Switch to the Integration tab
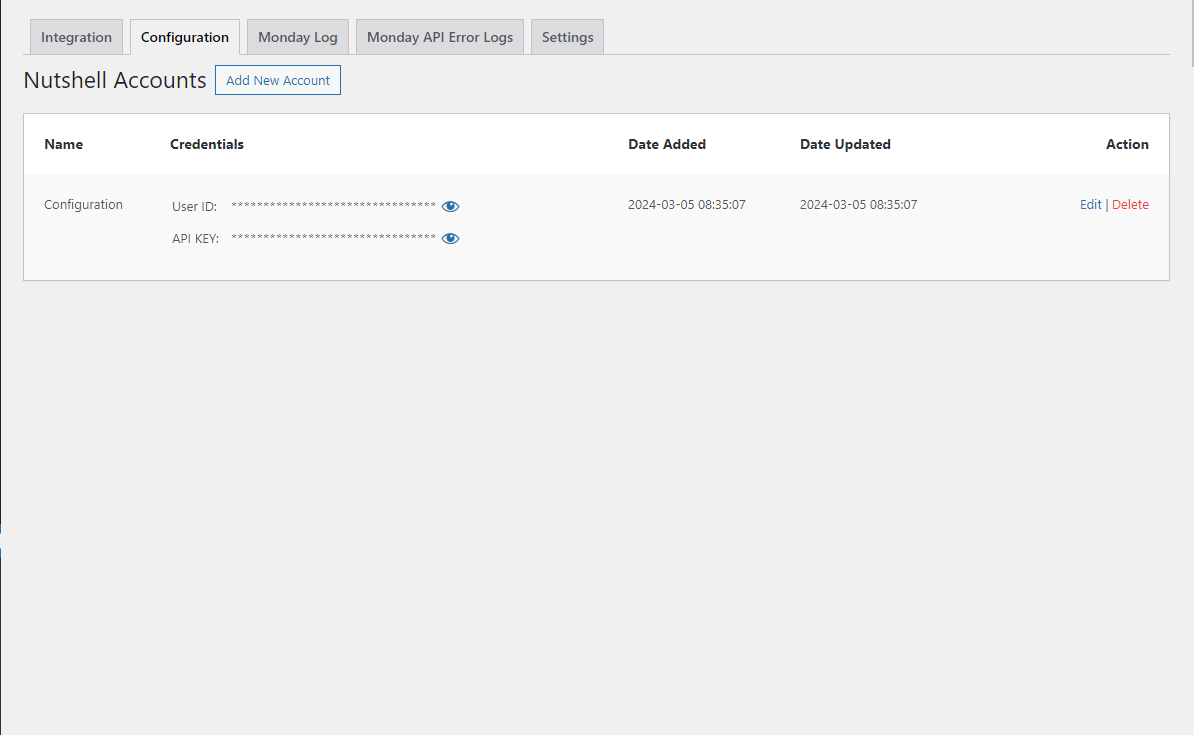The image size is (1194, 735). (x=76, y=37)
